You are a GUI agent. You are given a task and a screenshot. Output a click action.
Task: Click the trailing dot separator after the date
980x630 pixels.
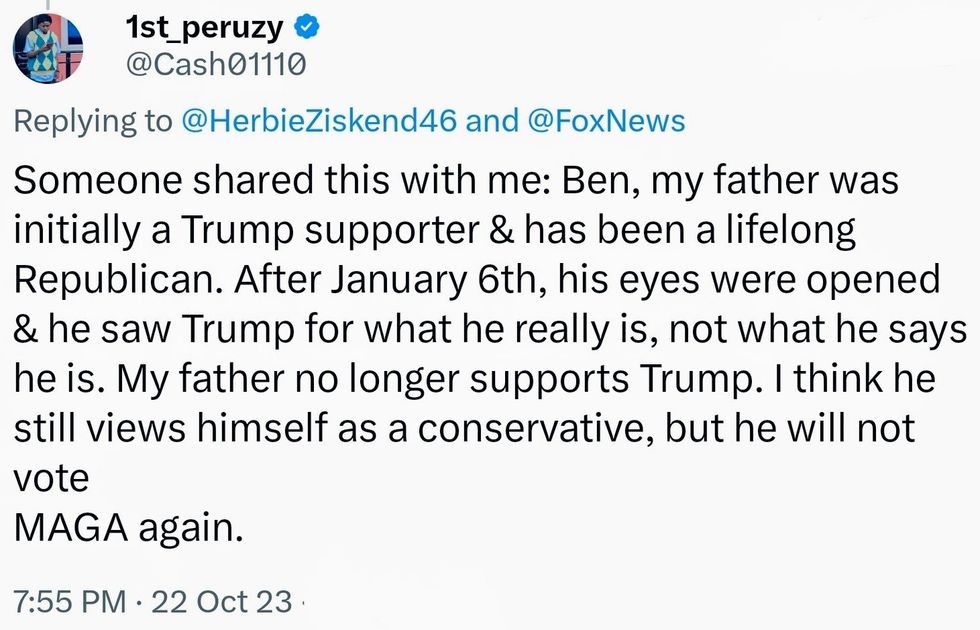point(303,603)
